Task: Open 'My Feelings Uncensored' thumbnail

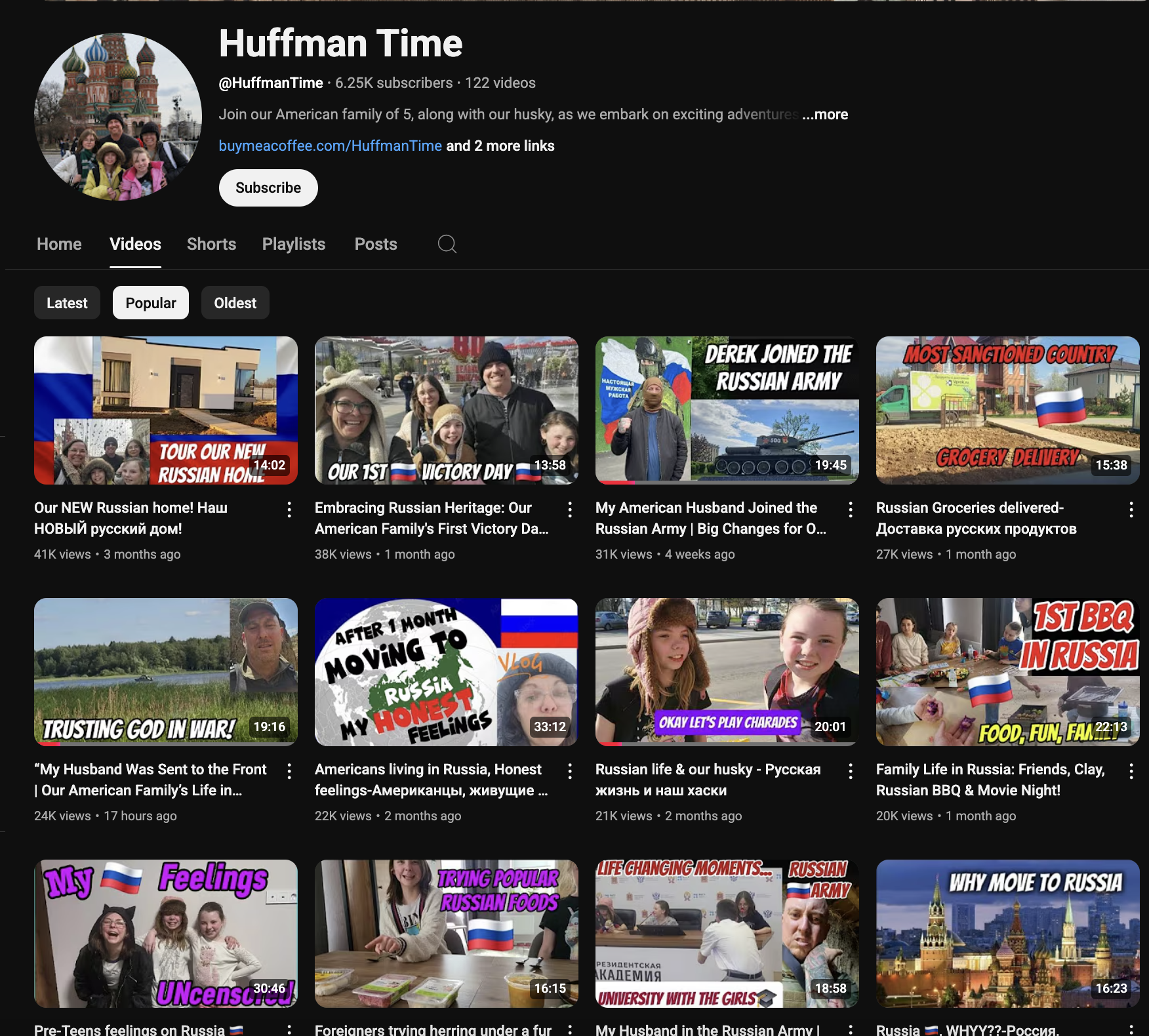Action: tap(166, 934)
